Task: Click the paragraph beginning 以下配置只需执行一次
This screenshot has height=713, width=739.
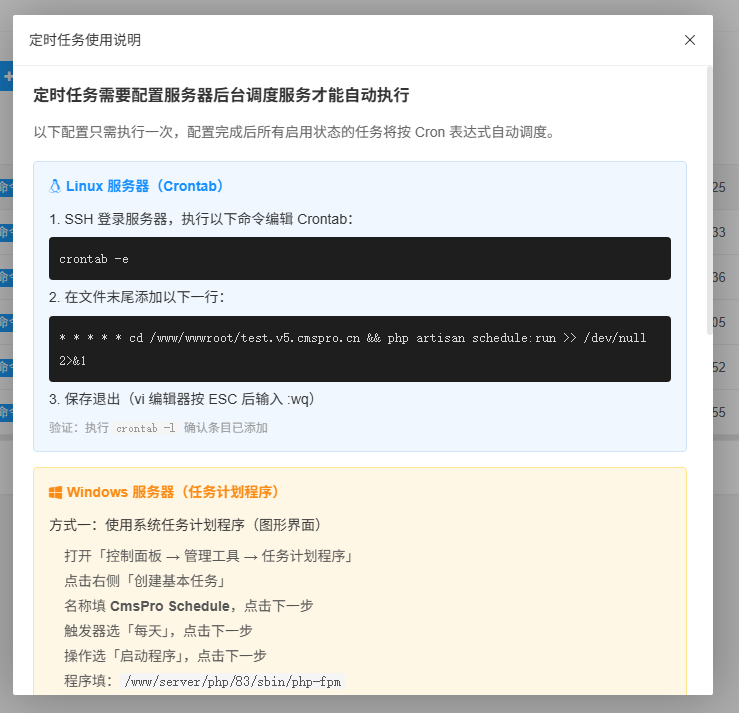Action: (x=295, y=132)
